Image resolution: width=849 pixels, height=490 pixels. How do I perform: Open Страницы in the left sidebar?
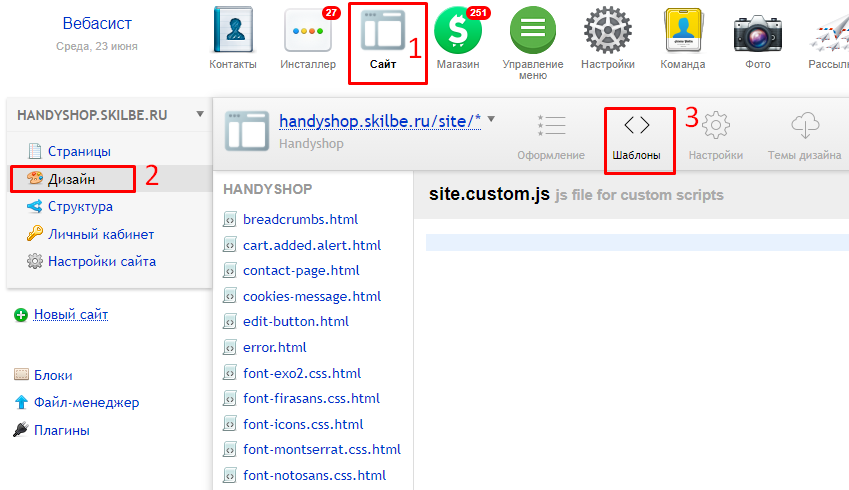[x=79, y=152]
